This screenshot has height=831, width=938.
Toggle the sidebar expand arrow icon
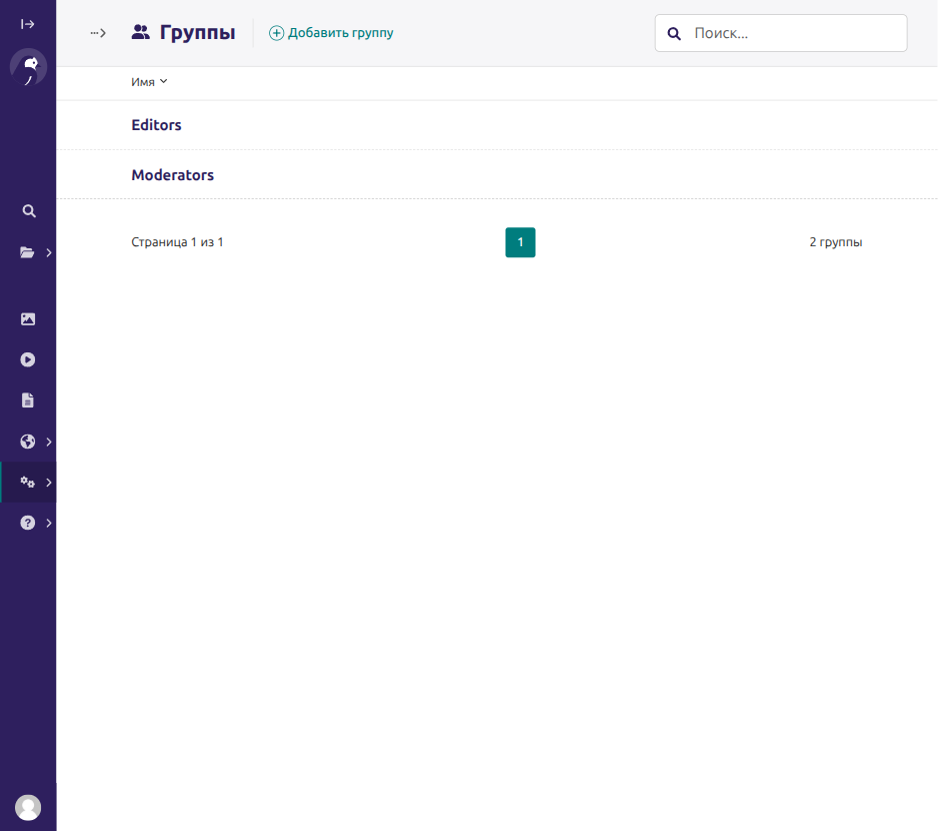click(28, 24)
